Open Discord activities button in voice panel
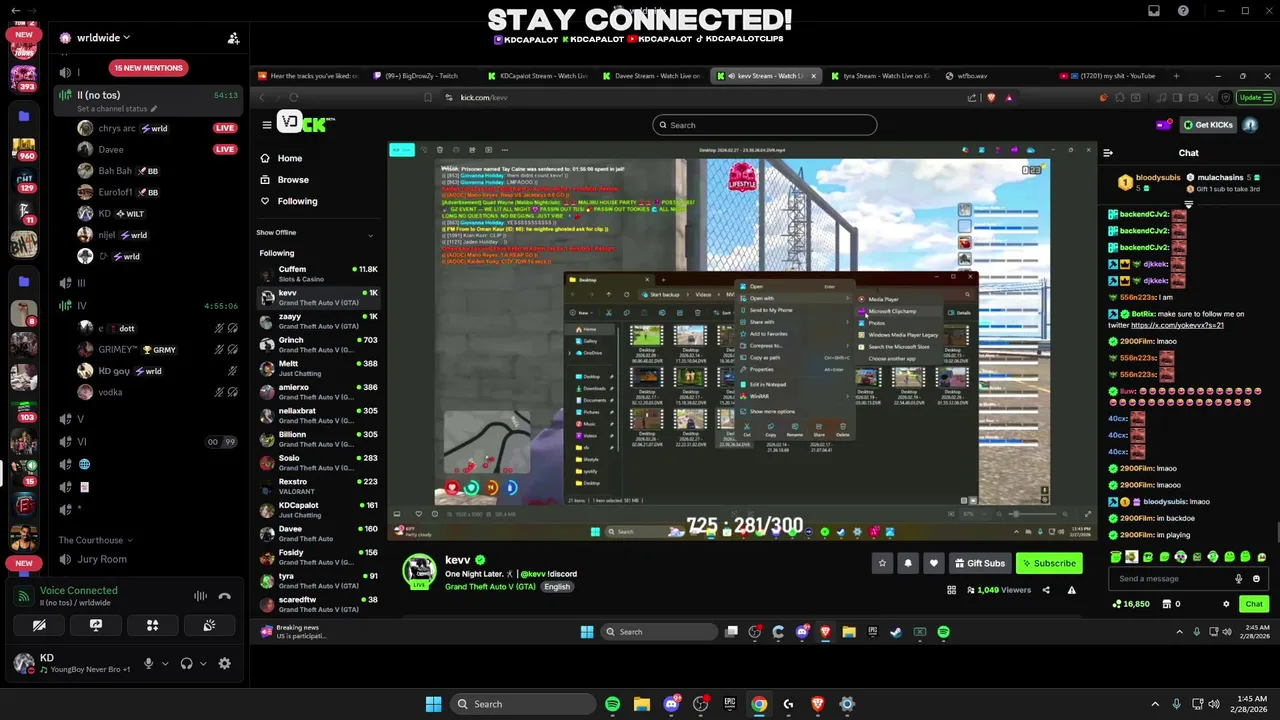Screen dimensions: 1280x720 [153, 625]
